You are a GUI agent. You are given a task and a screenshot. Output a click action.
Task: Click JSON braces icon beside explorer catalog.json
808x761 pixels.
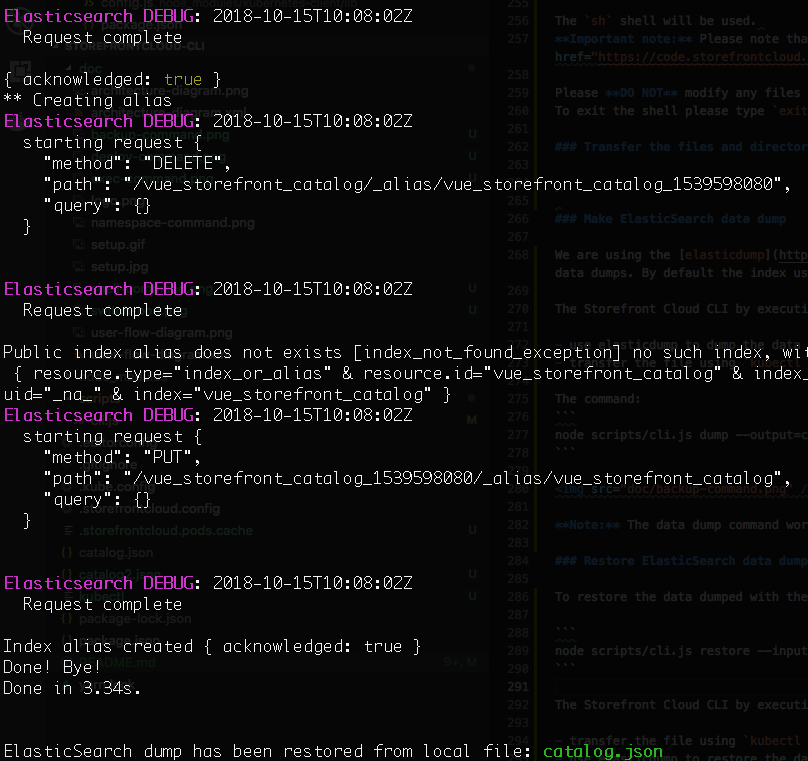coord(67,553)
